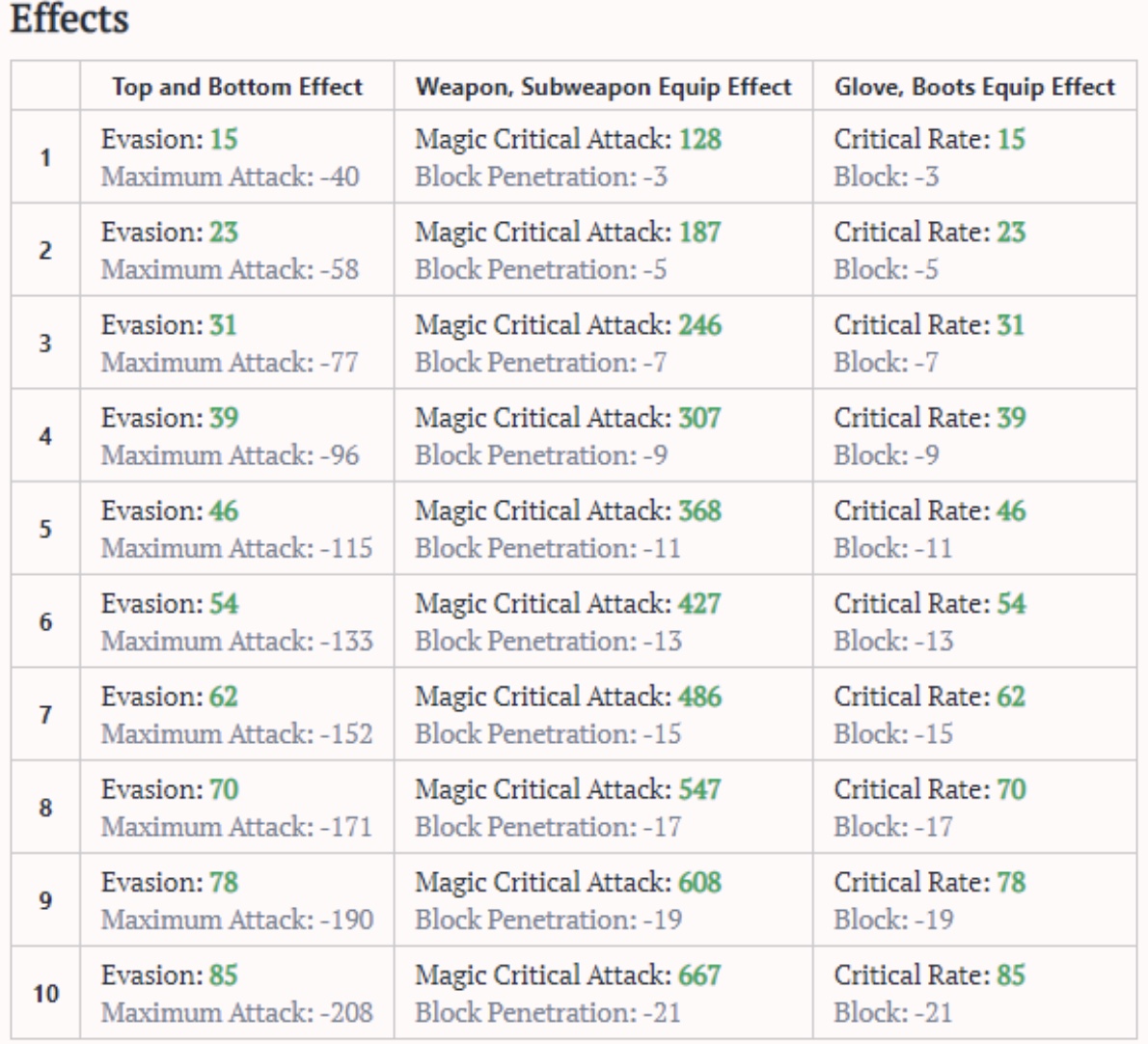Click the Block -11 text
This screenshot has width=1148, height=1044.
892,548
